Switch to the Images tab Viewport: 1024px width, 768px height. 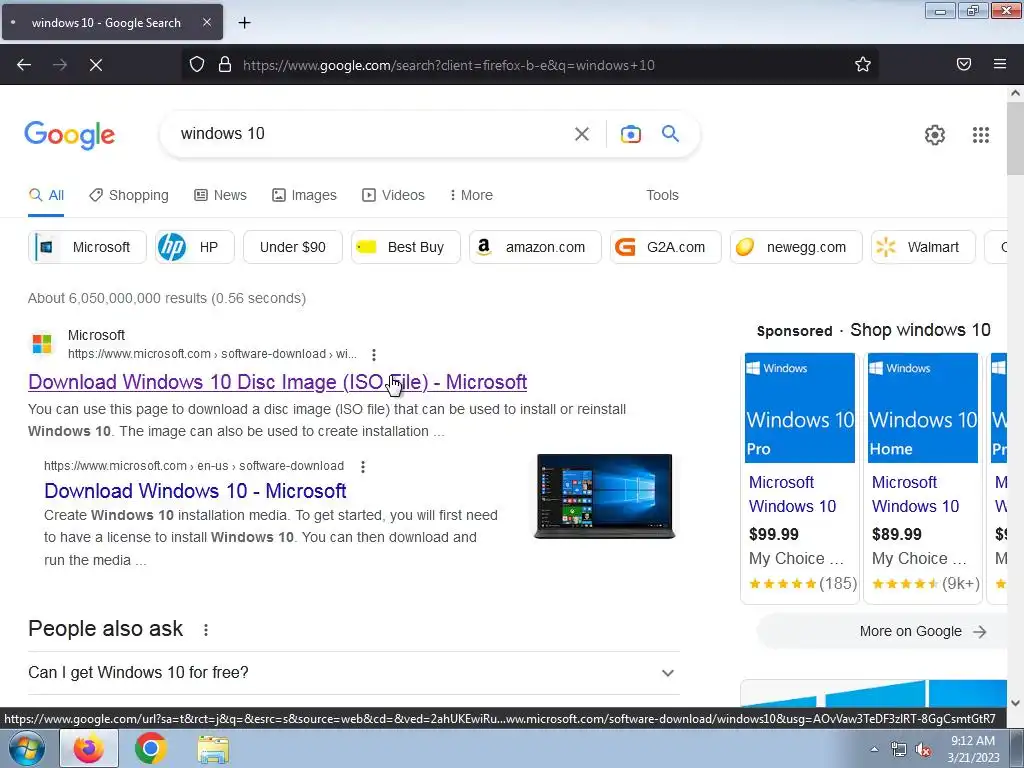[304, 195]
